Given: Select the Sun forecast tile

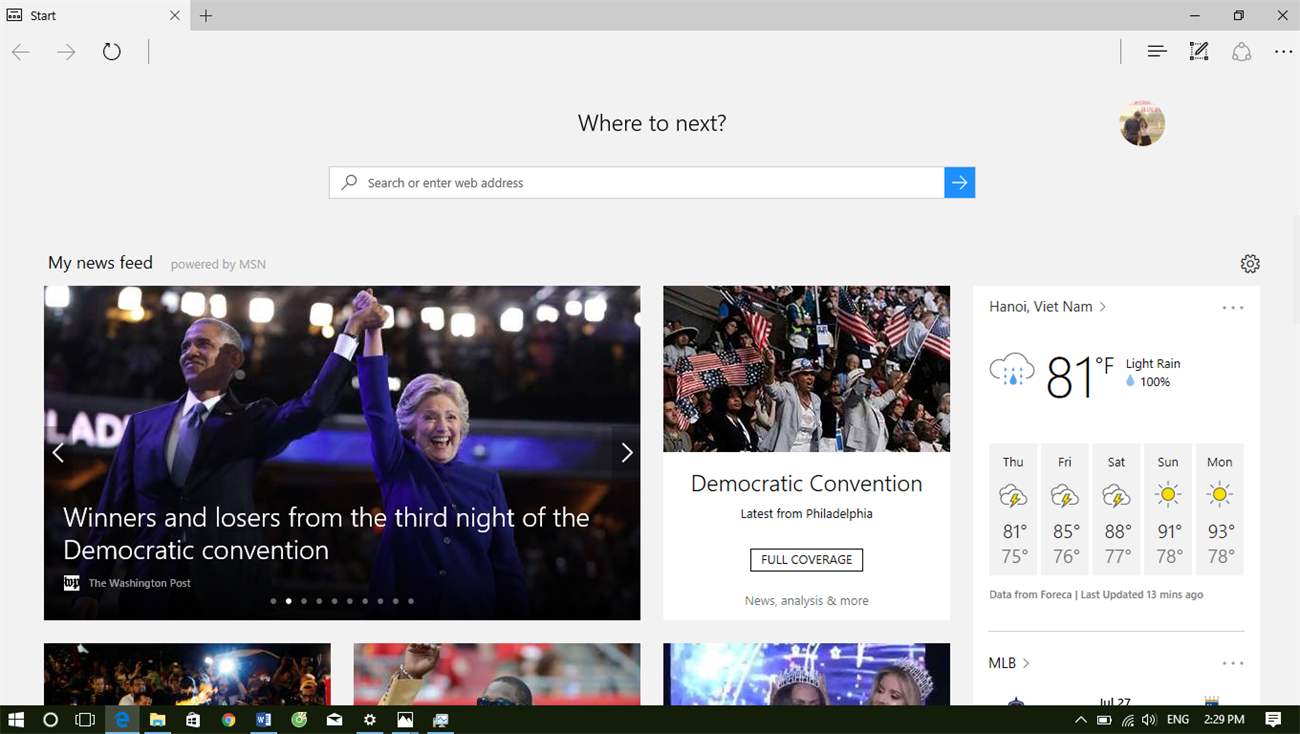Looking at the screenshot, I should coord(1168,510).
